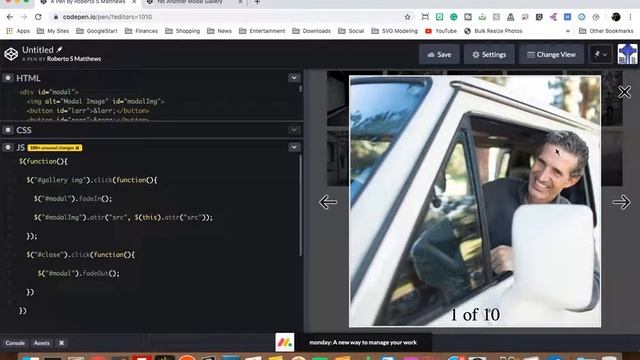Bookmark this page with the star icon
Screen dimensions: 640x360
point(407,17)
